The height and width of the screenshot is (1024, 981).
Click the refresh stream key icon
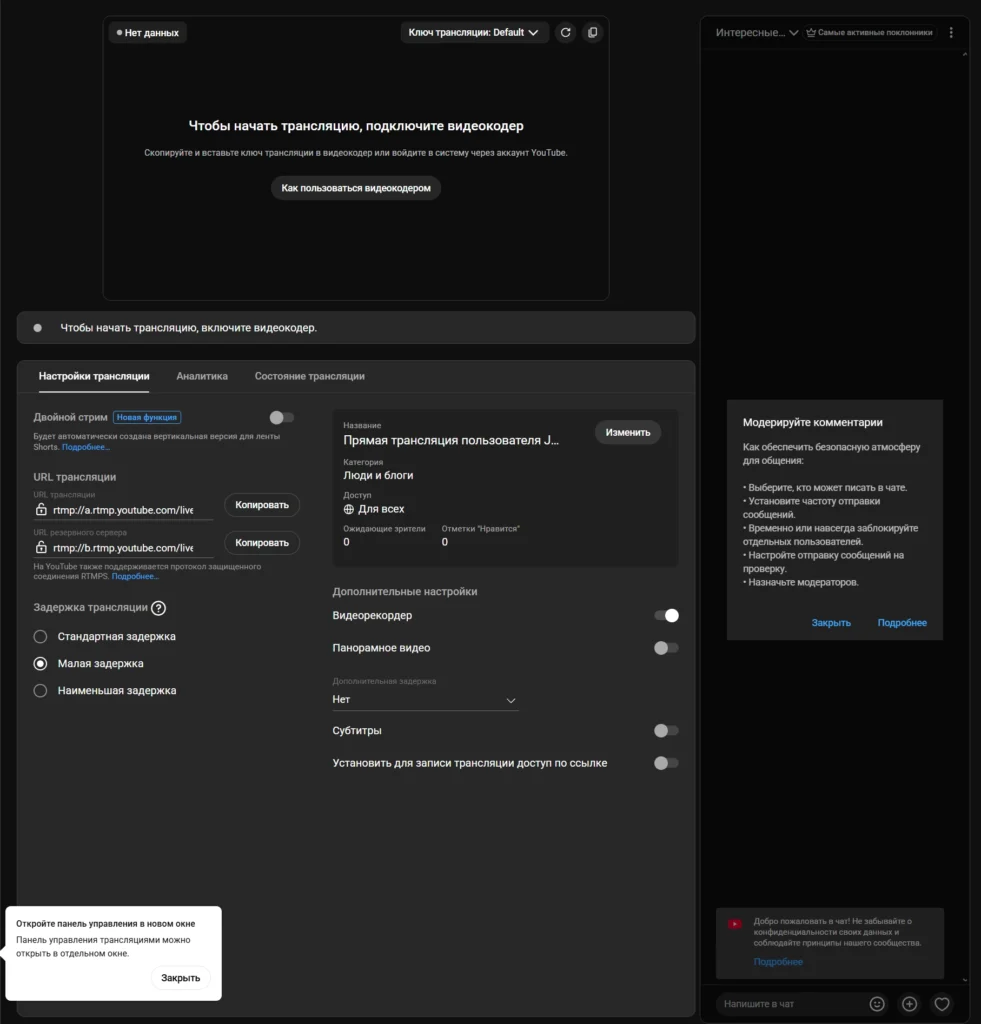click(565, 32)
